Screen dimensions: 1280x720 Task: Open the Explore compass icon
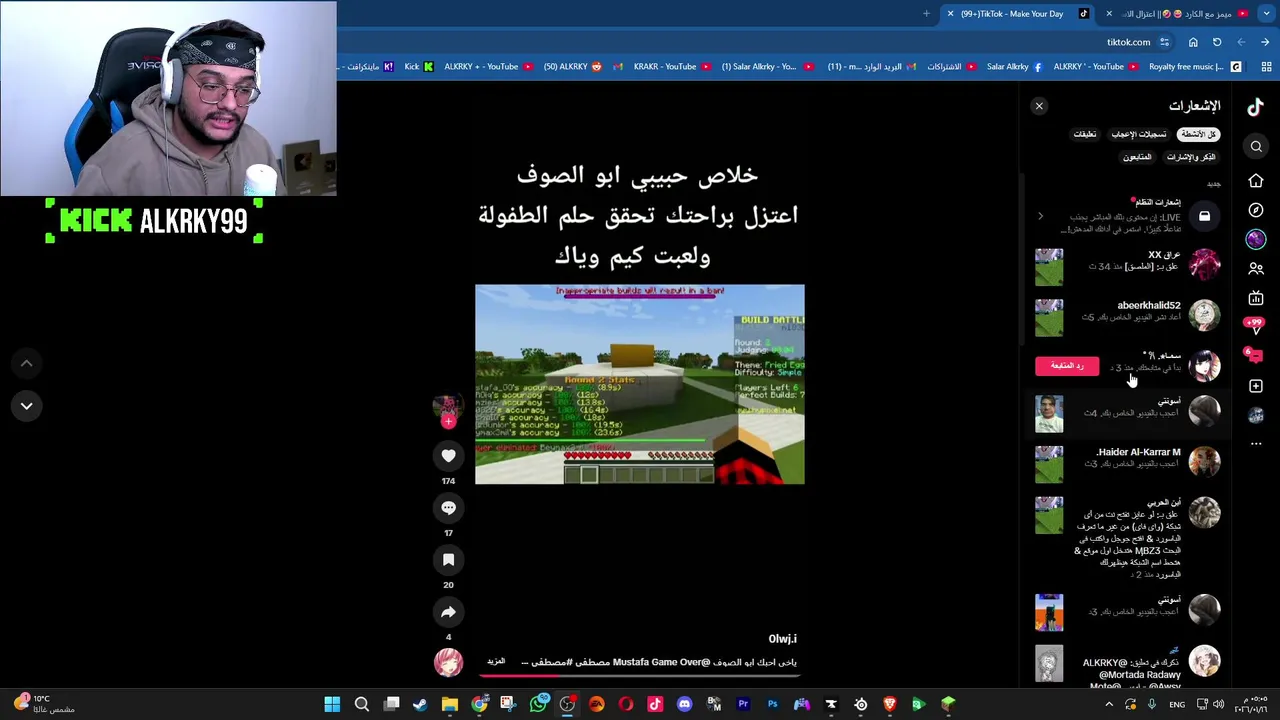tap(1256, 210)
